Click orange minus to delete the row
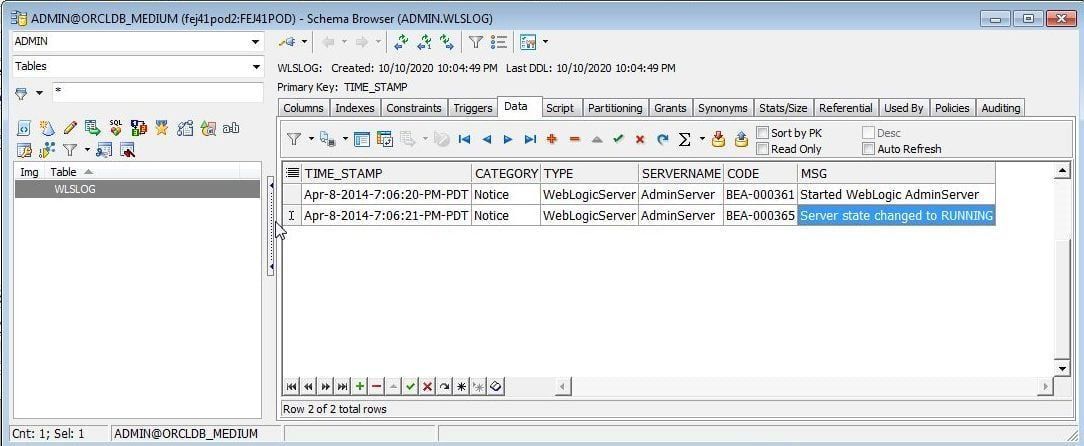This screenshot has height=446, width=1084. 574,139
